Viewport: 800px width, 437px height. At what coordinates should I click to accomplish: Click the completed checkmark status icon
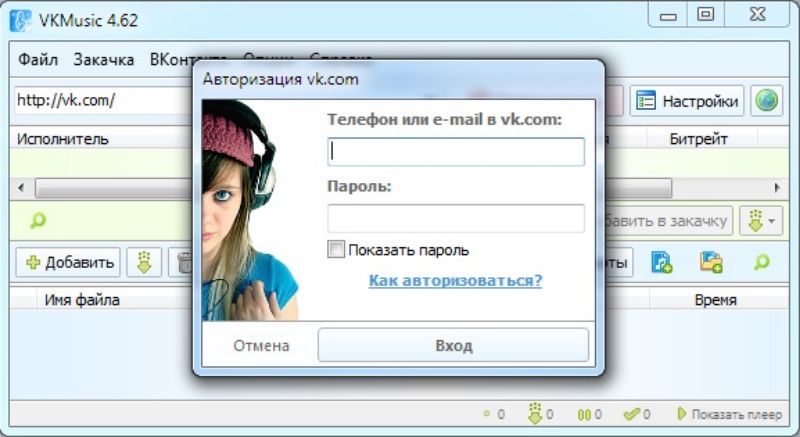point(632,414)
